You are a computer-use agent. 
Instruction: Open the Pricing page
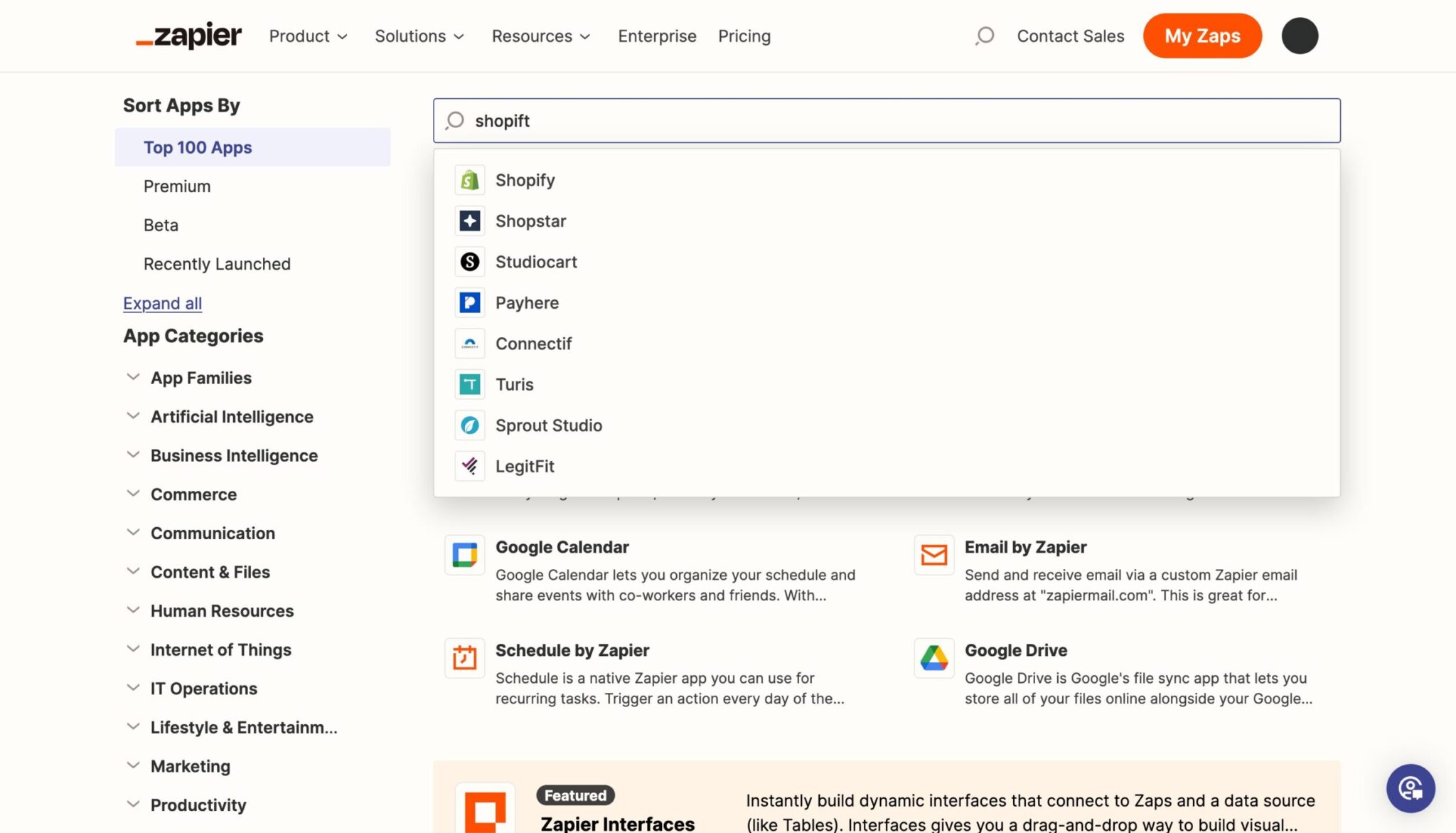tap(744, 36)
